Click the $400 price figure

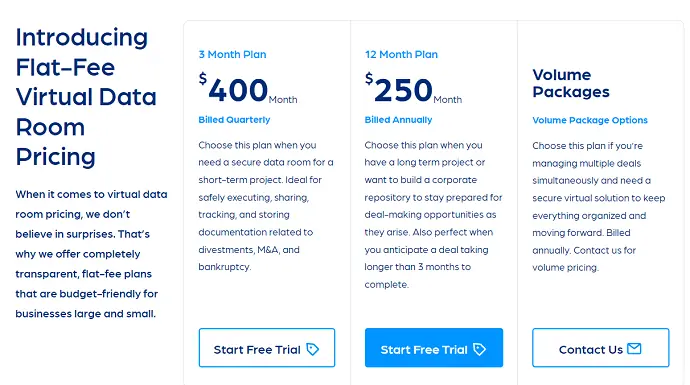pyautogui.click(x=234, y=88)
